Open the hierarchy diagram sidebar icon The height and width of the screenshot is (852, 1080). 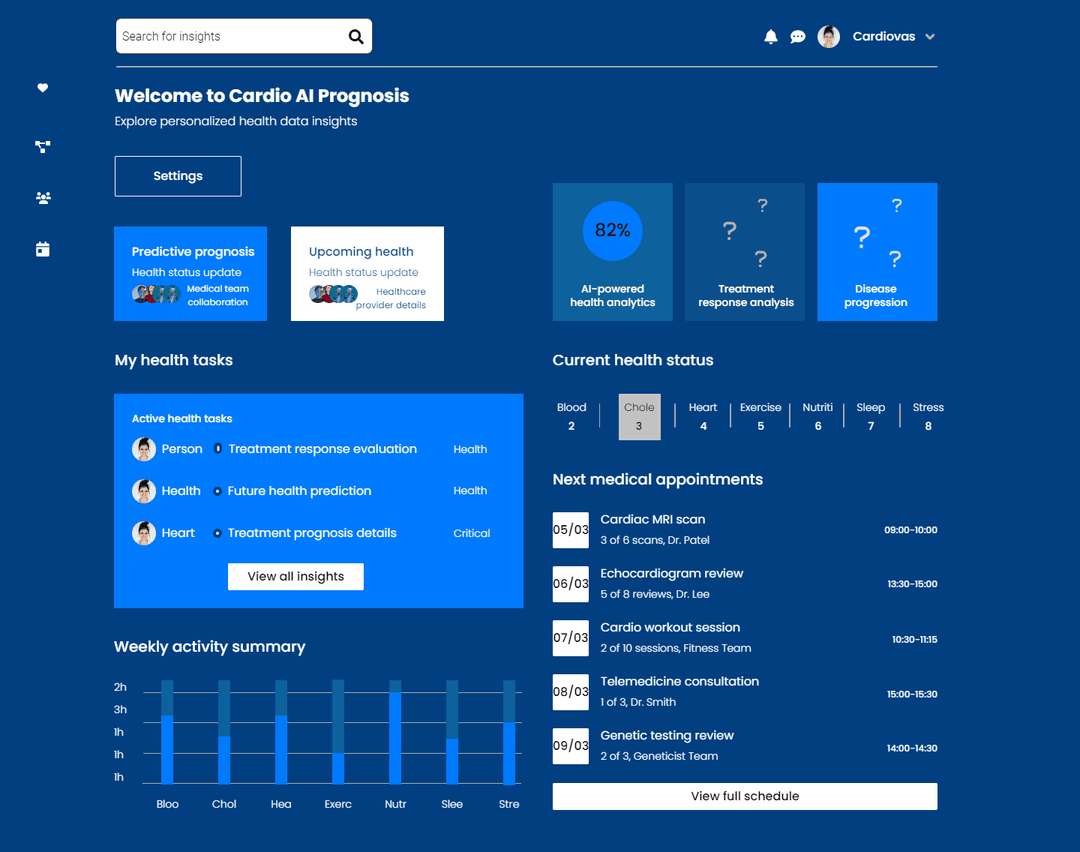pyautogui.click(x=43, y=147)
